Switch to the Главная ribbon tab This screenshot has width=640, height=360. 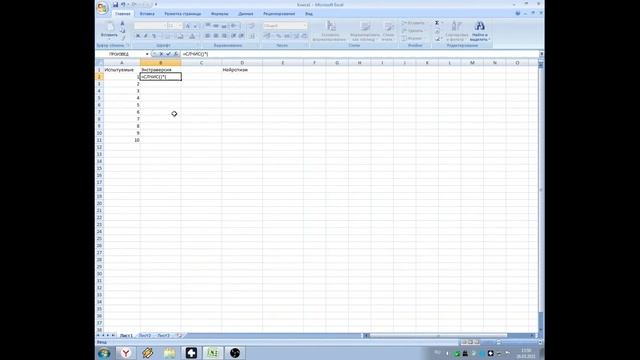[122, 14]
